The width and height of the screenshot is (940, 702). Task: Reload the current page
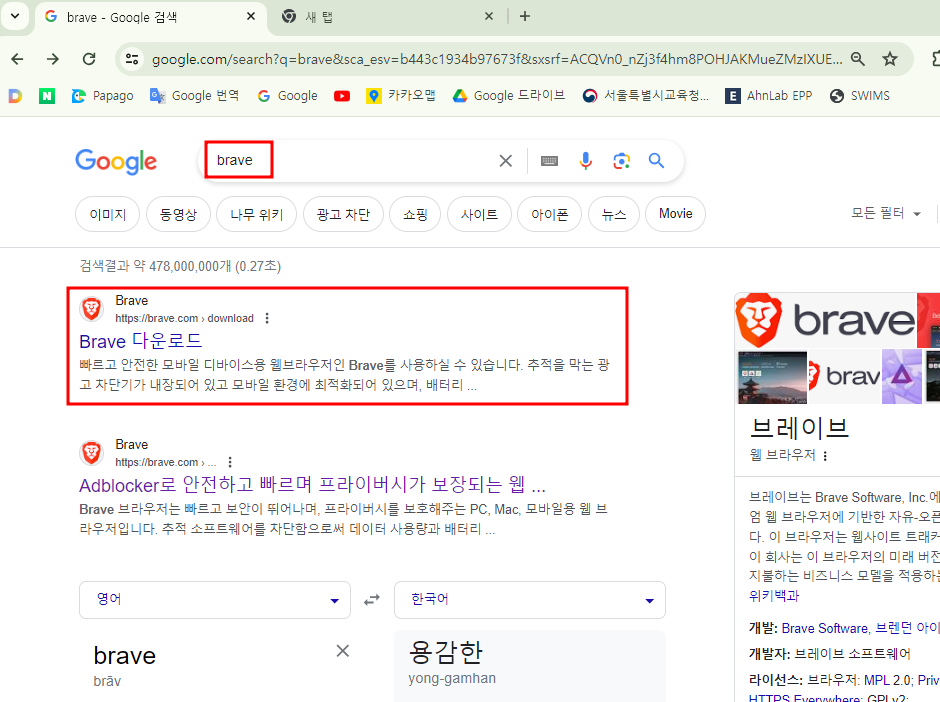click(88, 58)
